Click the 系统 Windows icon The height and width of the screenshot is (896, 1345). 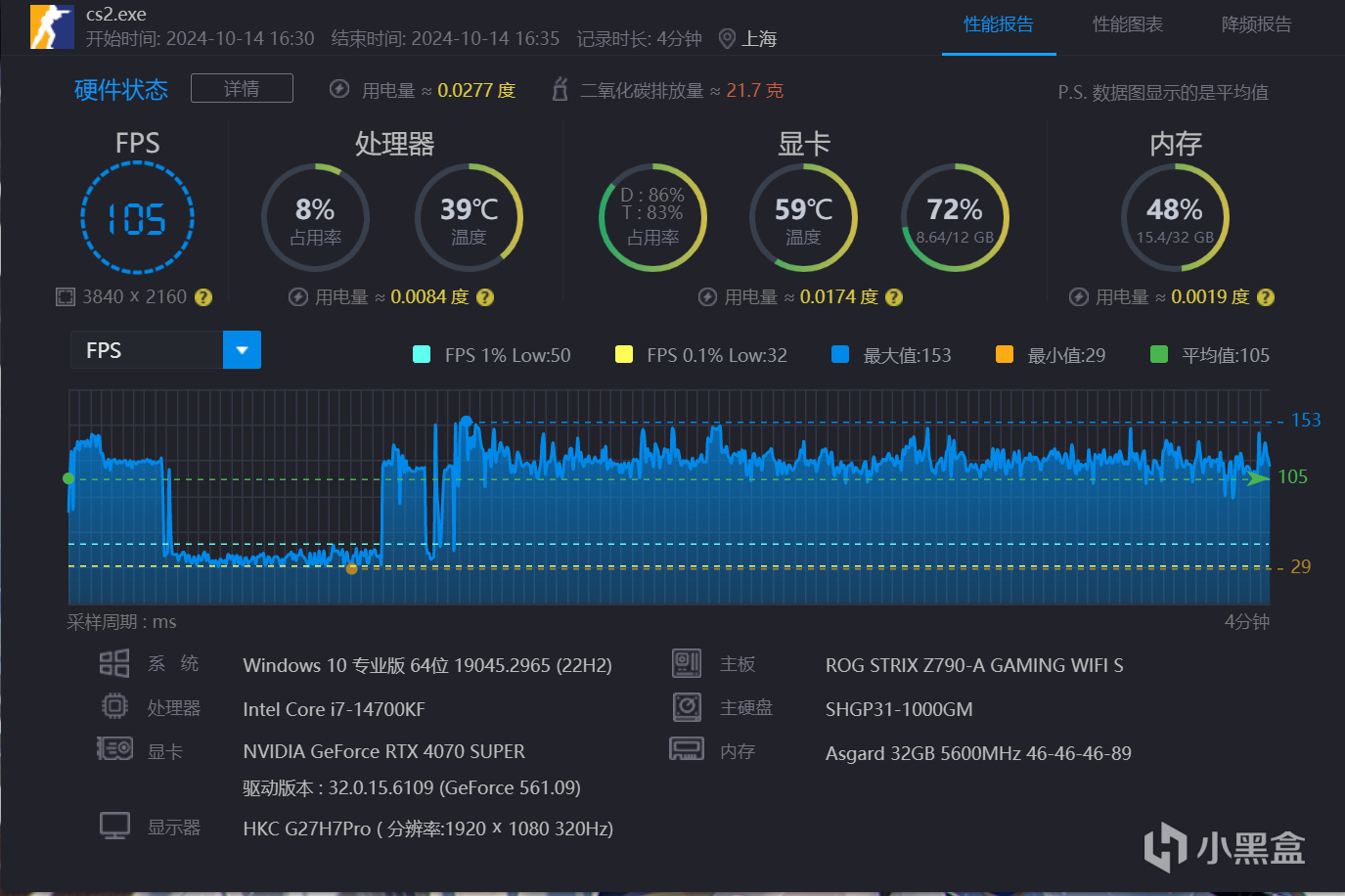point(114,663)
